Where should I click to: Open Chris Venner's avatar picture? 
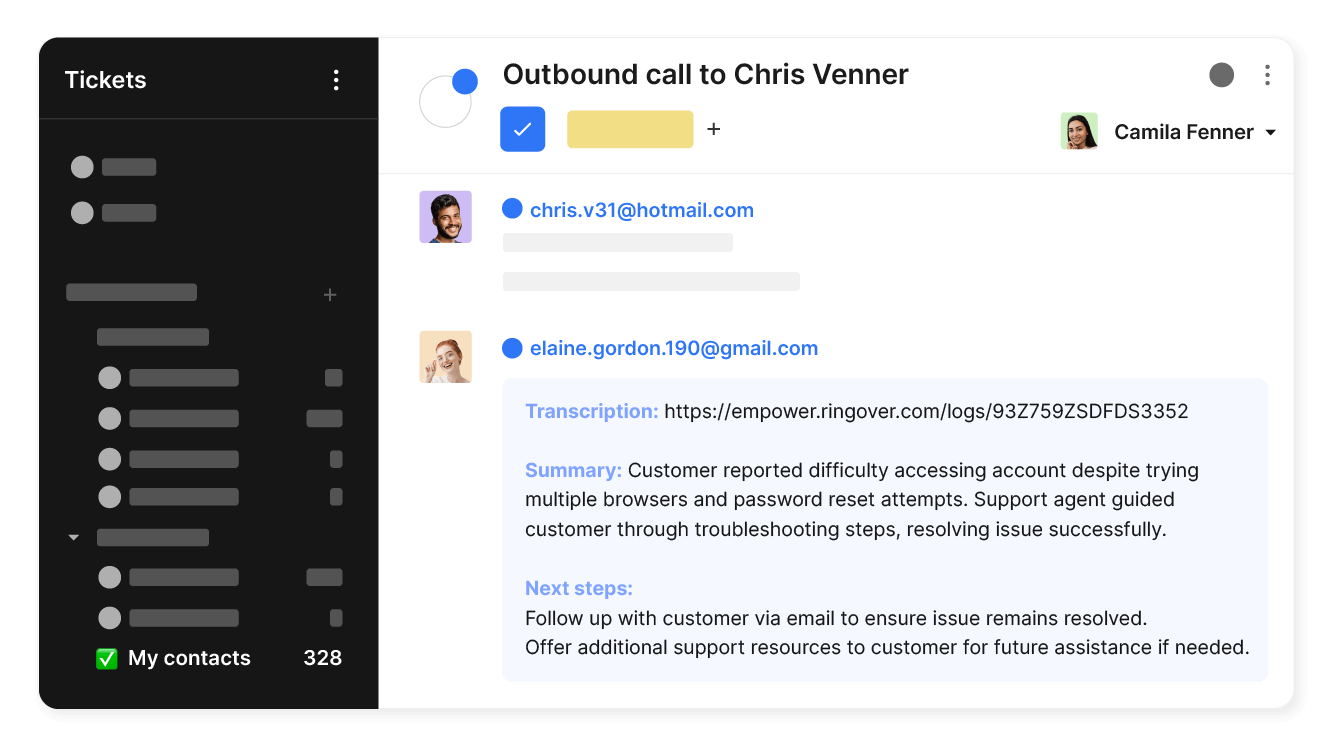pyautogui.click(x=445, y=216)
